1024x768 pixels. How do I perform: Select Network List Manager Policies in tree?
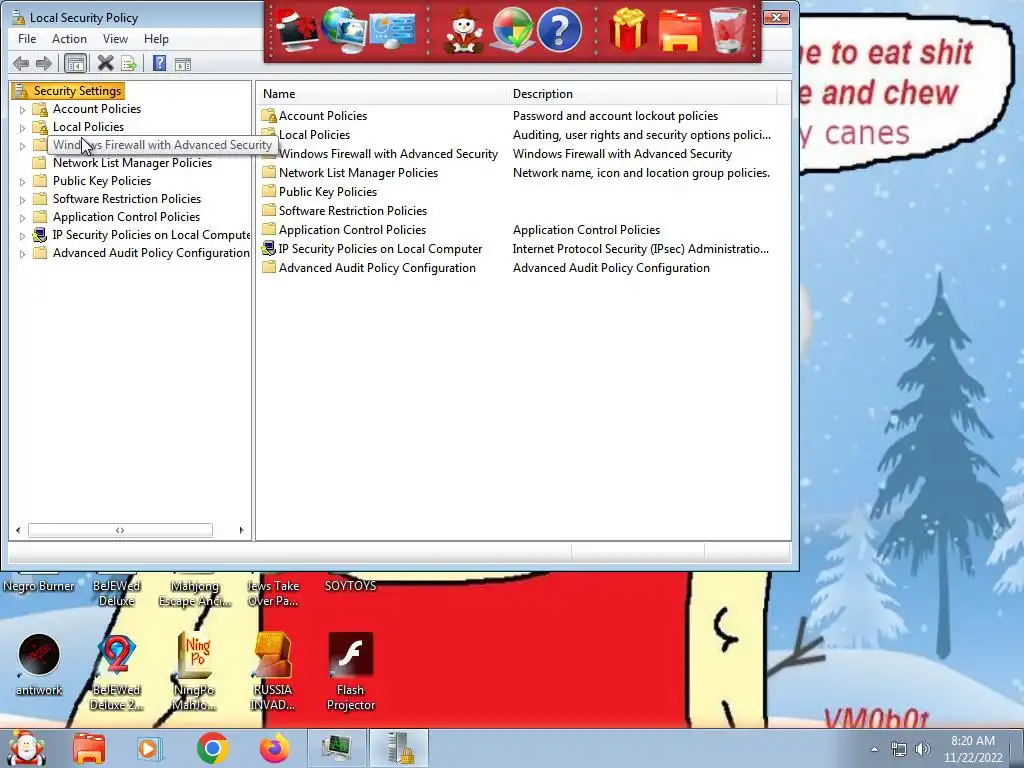[x=132, y=163]
